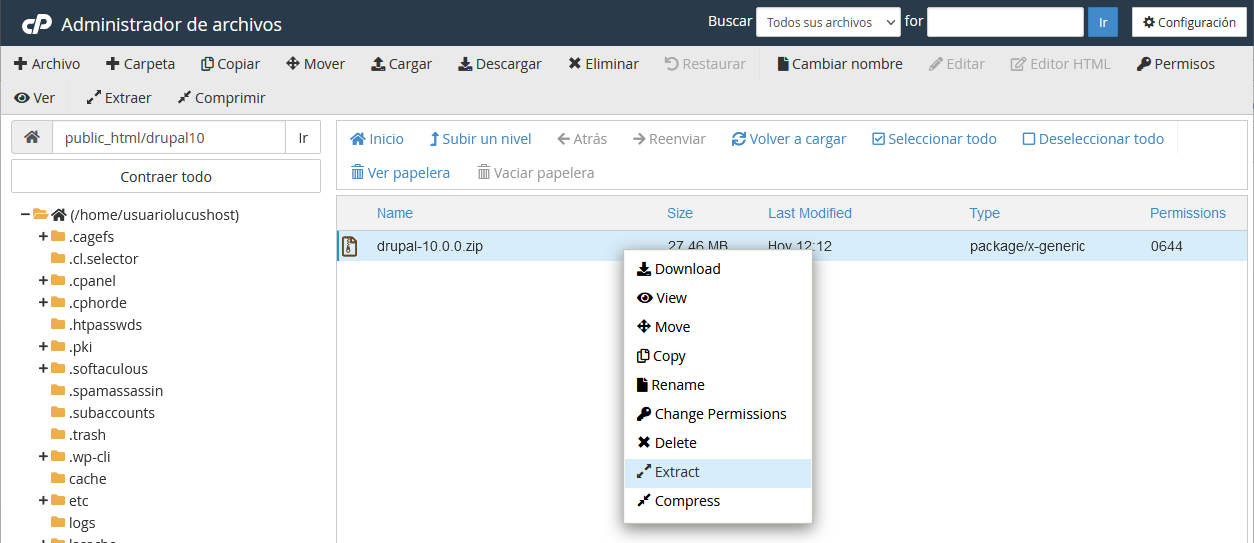Select the .spamassassin folder in tree
Image resolution: width=1254 pixels, height=543 pixels.
pos(116,391)
